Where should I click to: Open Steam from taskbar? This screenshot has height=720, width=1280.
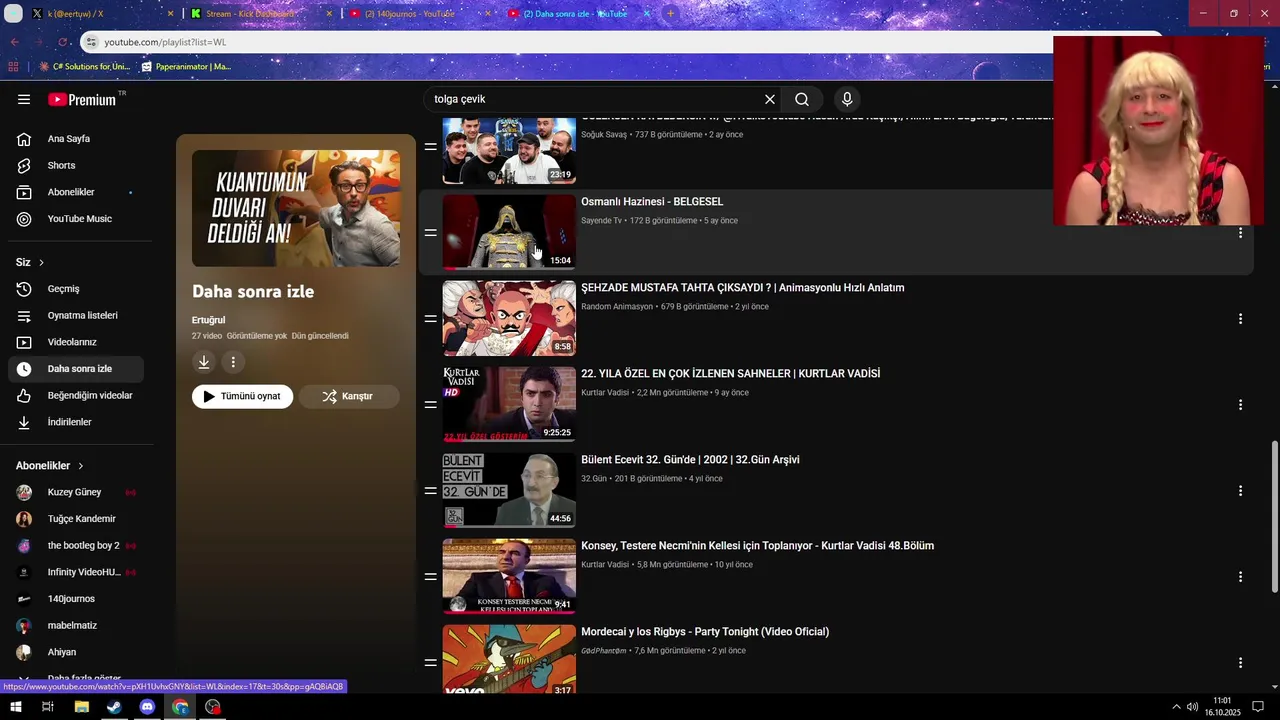(114, 707)
